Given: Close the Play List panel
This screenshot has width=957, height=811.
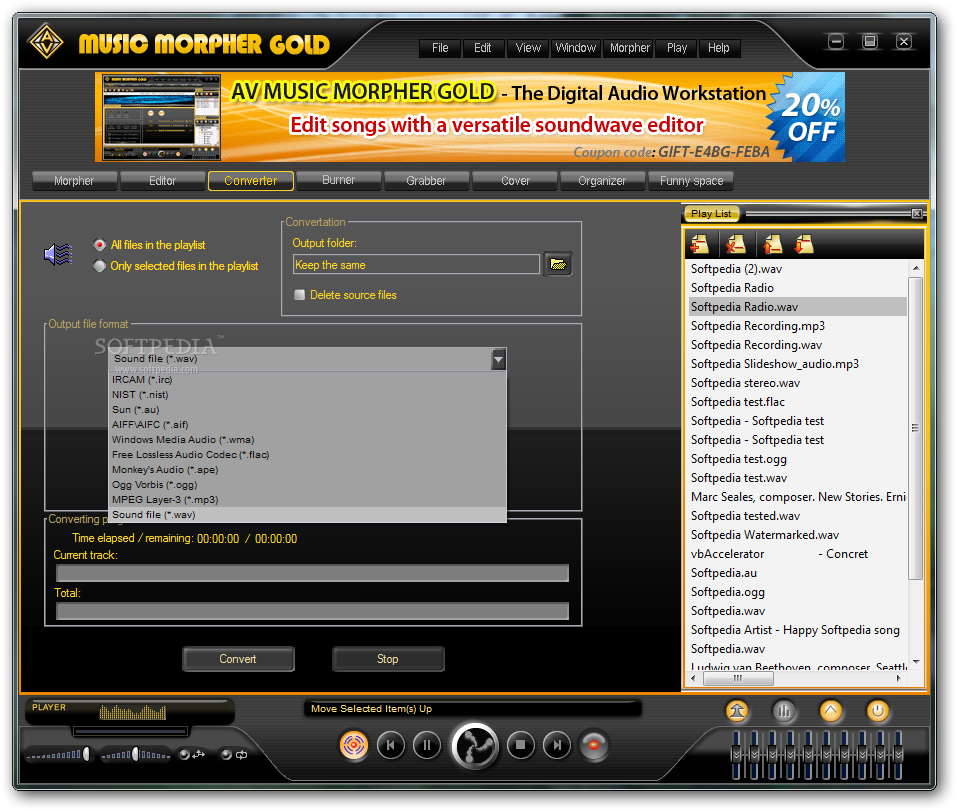Looking at the screenshot, I should [x=916, y=214].
